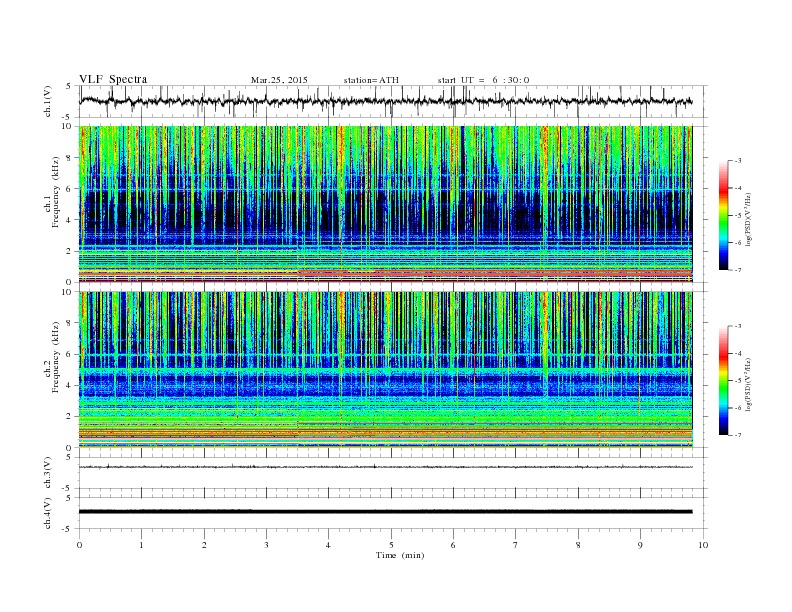Click inside the ch.2 frequency spectrogram panel
792x612 pixels.
point(386,370)
